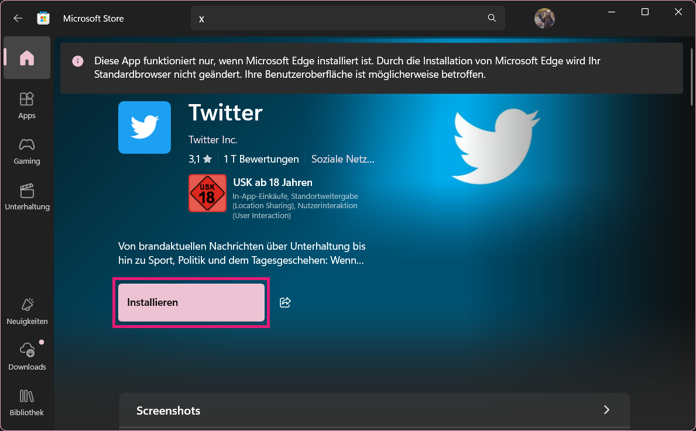Go back with the arrow icon
Screen dimensions: 696x431
(x=18, y=18)
